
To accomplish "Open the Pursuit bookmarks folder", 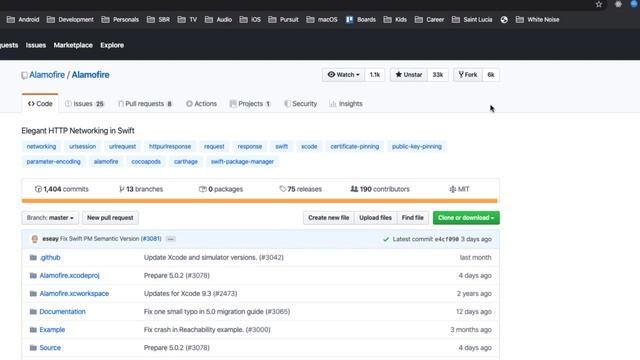I will (x=284, y=20).
